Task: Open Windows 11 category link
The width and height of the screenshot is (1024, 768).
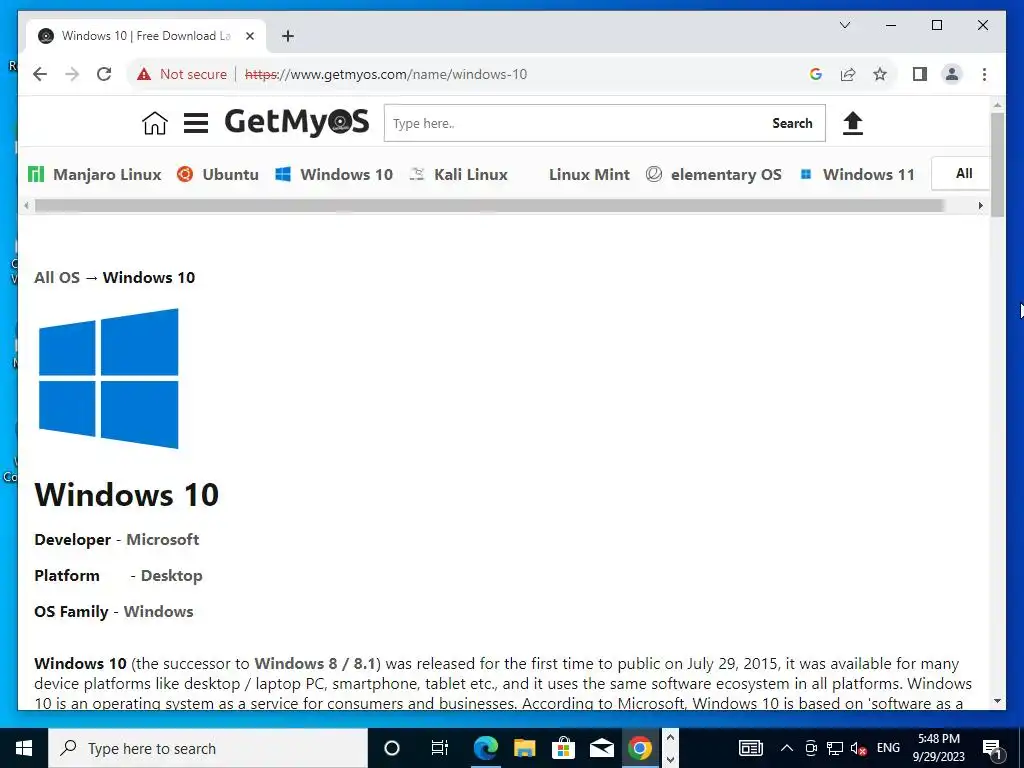Action: 857,174
